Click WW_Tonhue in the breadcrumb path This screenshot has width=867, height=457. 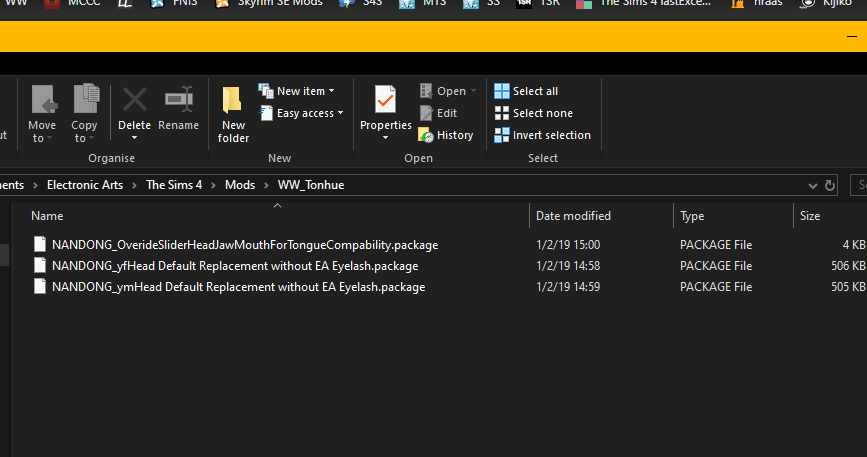tap(311, 185)
